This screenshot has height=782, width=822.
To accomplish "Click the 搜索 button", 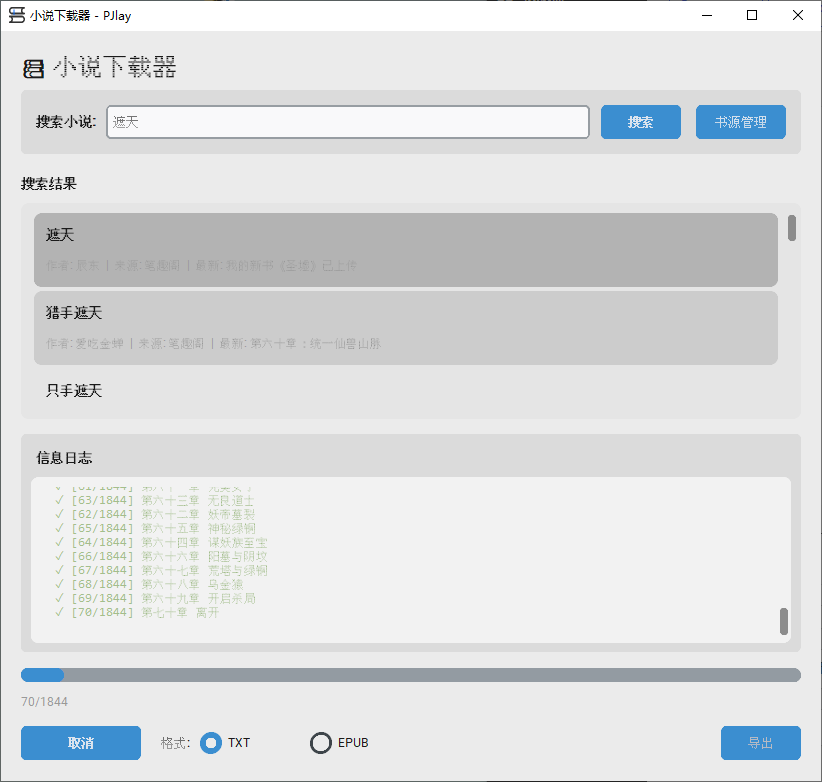I will coord(641,122).
